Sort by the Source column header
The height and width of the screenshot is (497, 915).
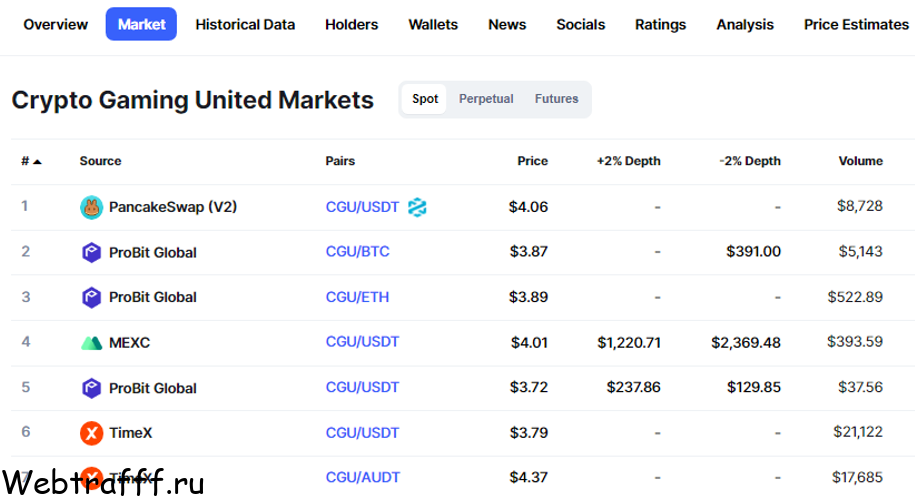click(x=100, y=161)
